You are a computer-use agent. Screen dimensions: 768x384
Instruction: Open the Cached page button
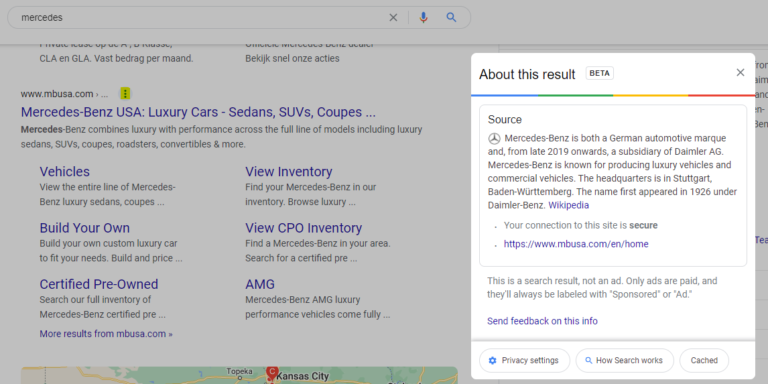click(704, 360)
